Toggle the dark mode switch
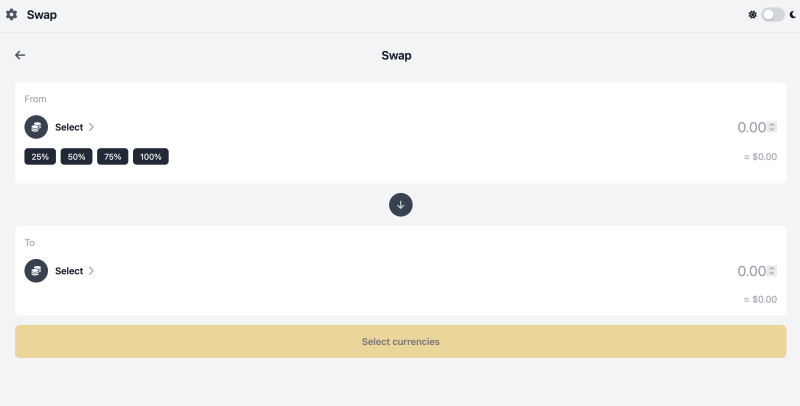This screenshot has height=406, width=800. coord(772,15)
